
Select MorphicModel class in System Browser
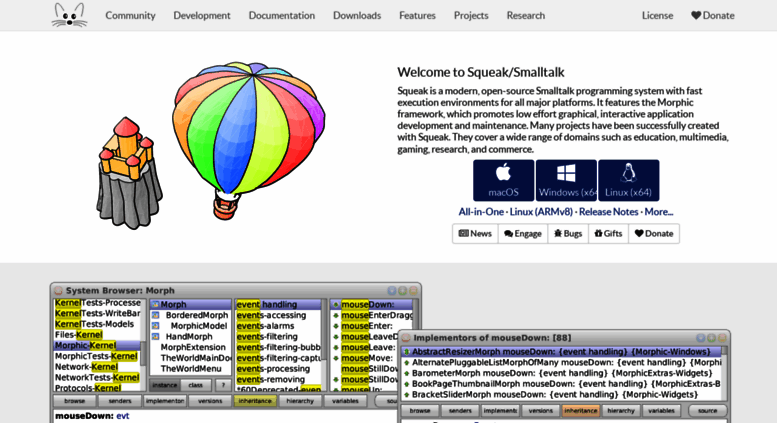tap(199, 326)
